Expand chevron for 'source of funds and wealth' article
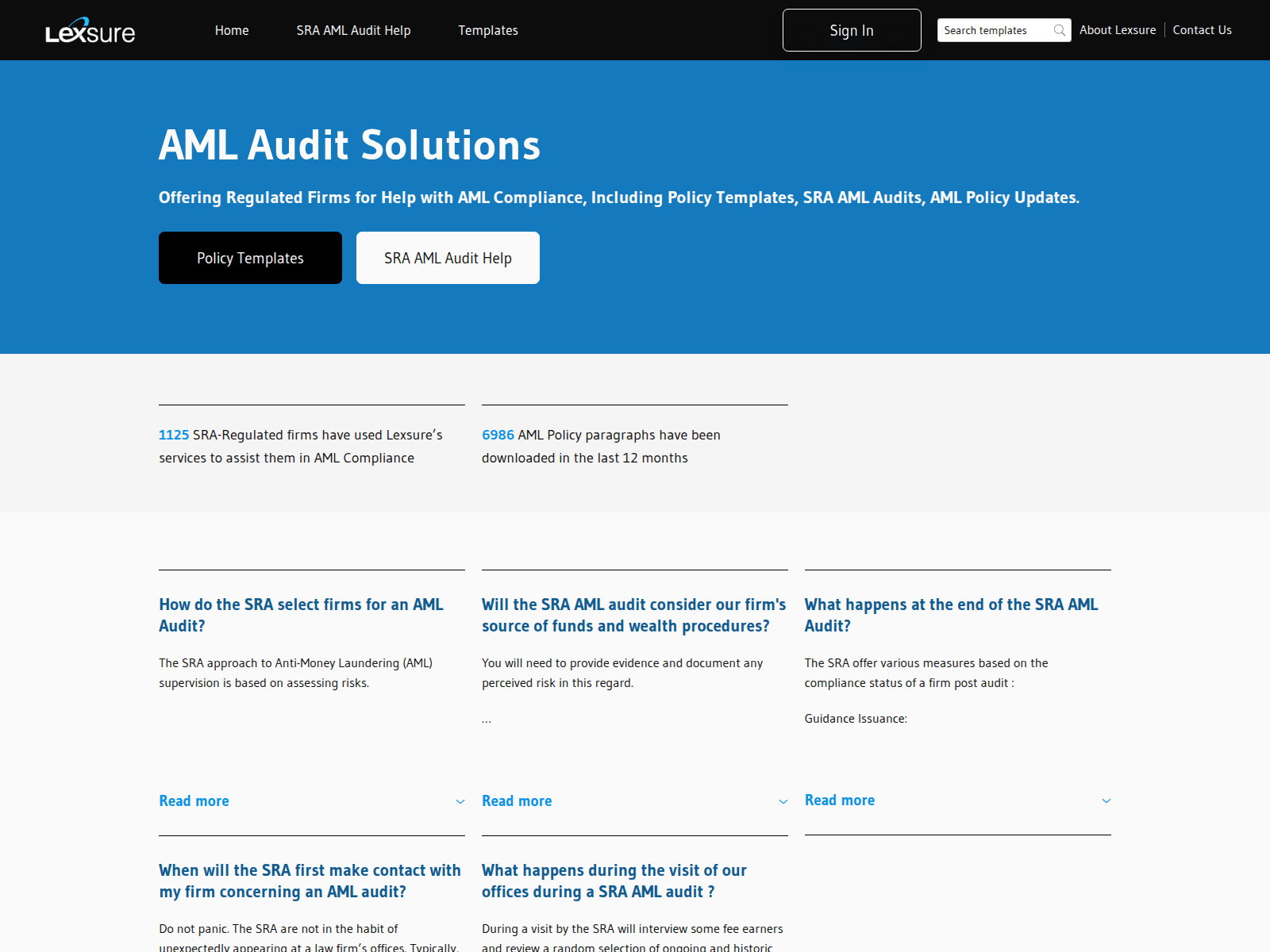 [783, 802]
